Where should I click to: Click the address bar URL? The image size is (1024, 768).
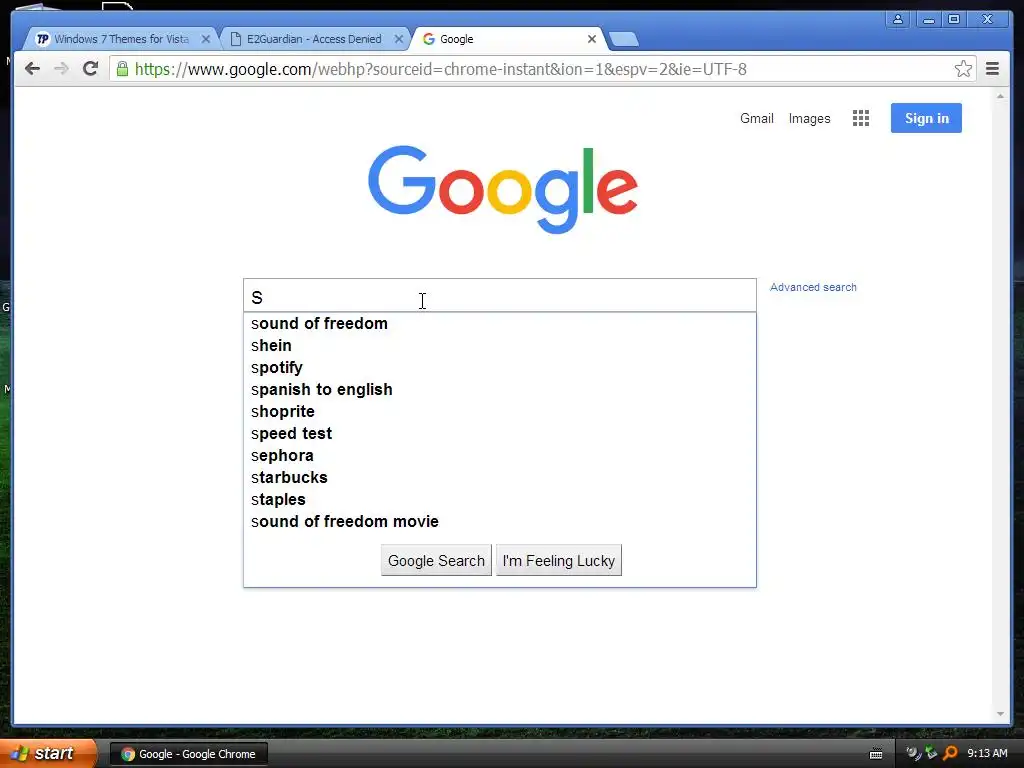click(440, 69)
